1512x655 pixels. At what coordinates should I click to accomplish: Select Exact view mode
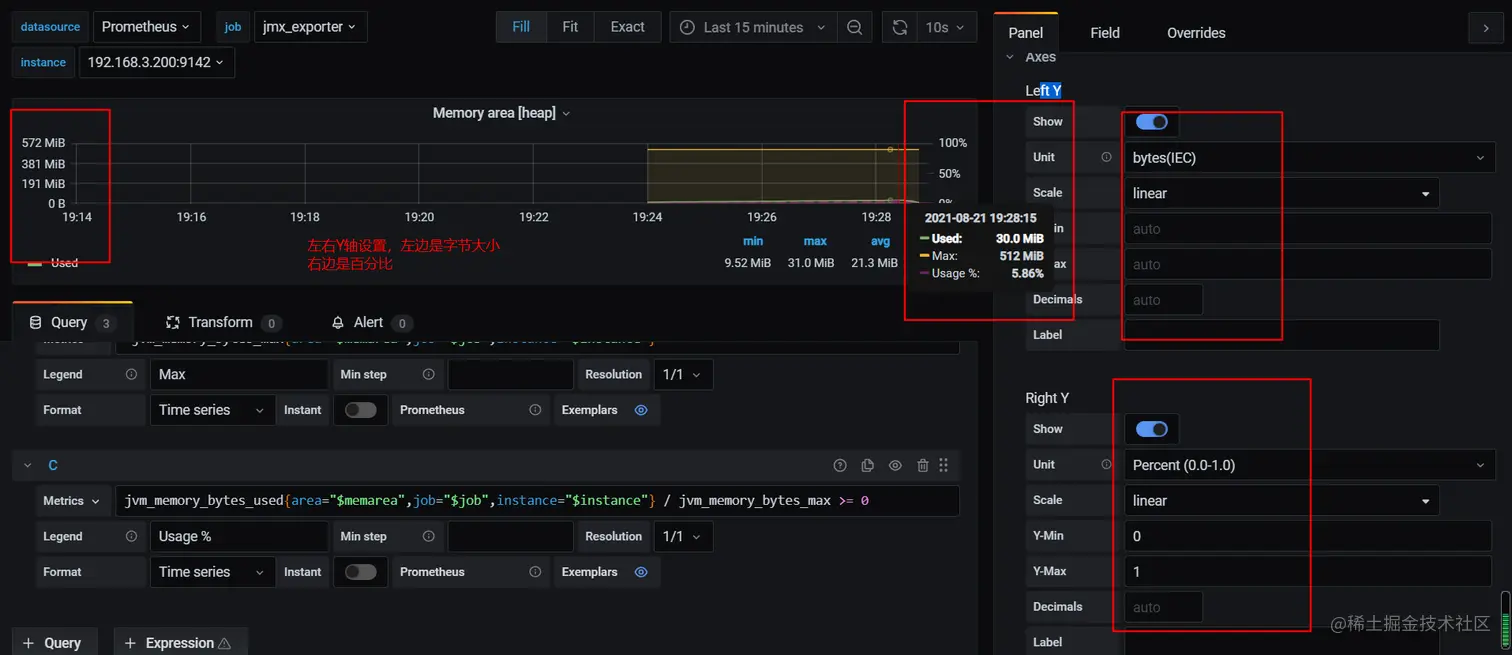[627, 27]
